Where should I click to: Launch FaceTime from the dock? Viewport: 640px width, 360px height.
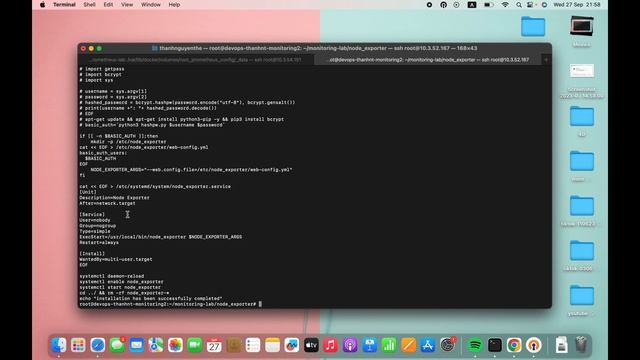pyautogui.click(x=195, y=345)
